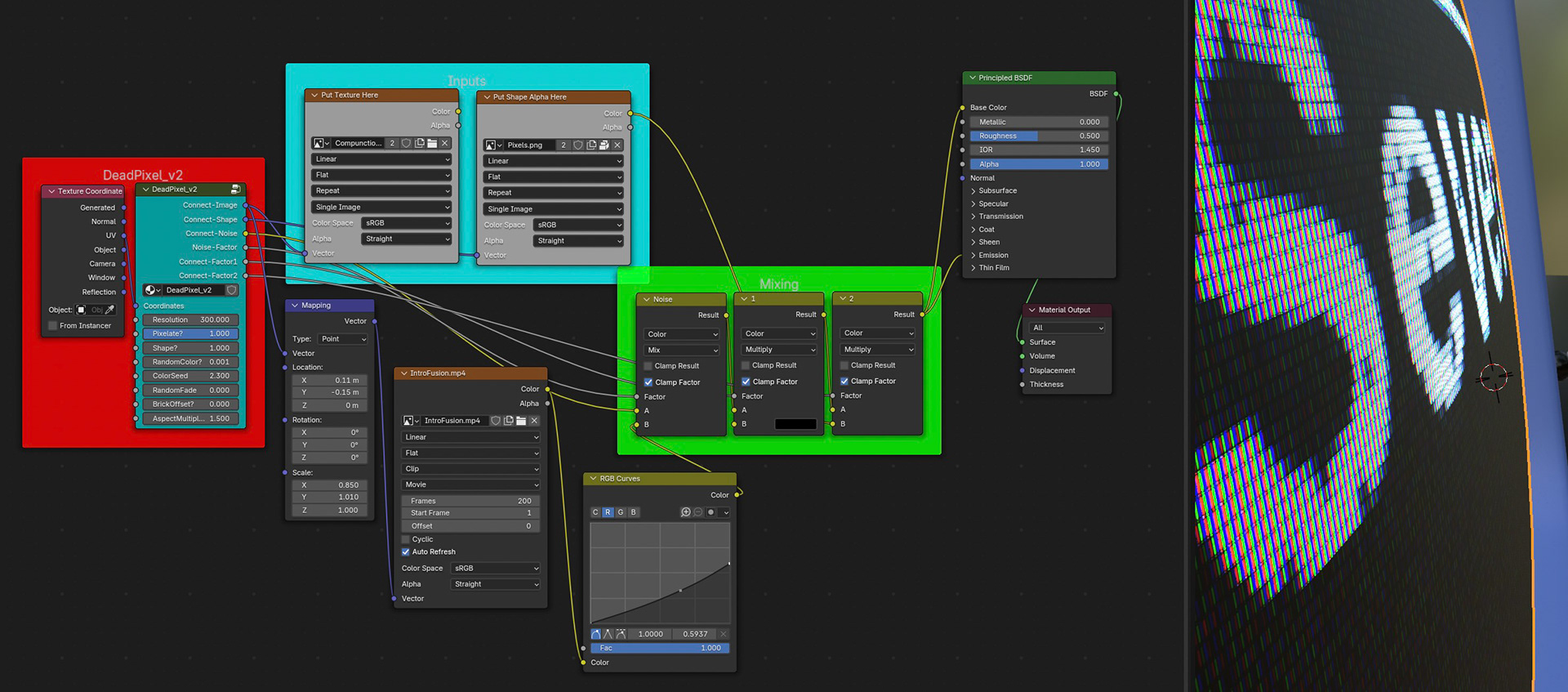Image resolution: width=1568 pixels, height=692 pixels.
Task: Toggle fake user shield for Compunctio image
Action: coord(406,143)
